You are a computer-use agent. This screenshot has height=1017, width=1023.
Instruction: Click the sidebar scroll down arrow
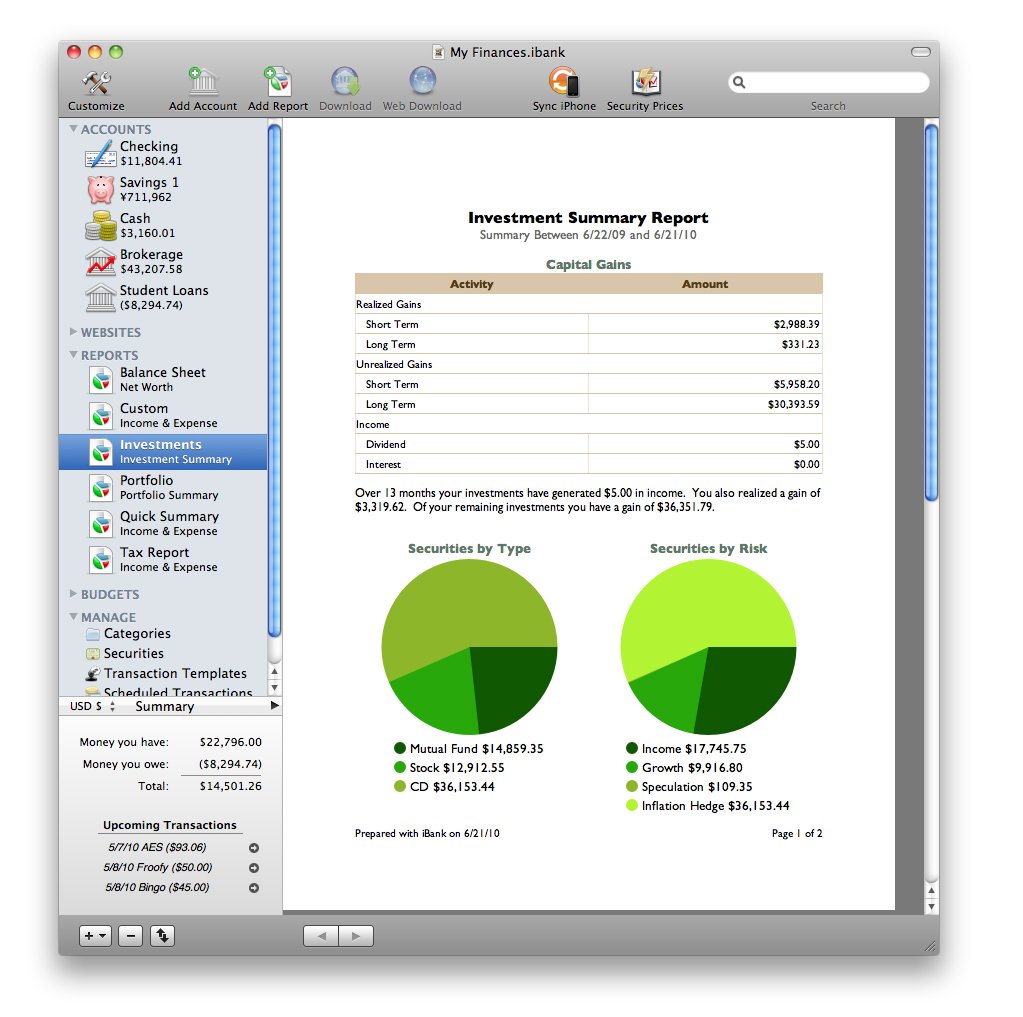click(275, 688)
